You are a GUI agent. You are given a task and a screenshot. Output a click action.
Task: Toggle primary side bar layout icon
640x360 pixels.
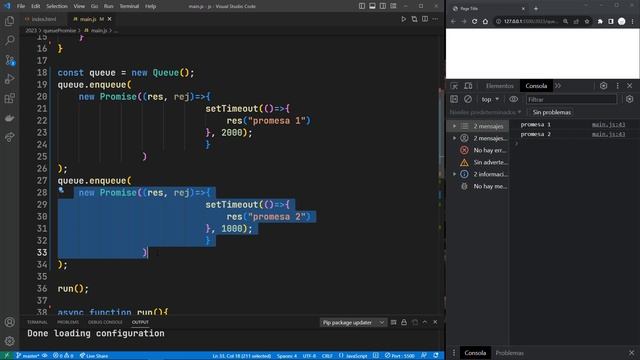click(x=362, y=6)
